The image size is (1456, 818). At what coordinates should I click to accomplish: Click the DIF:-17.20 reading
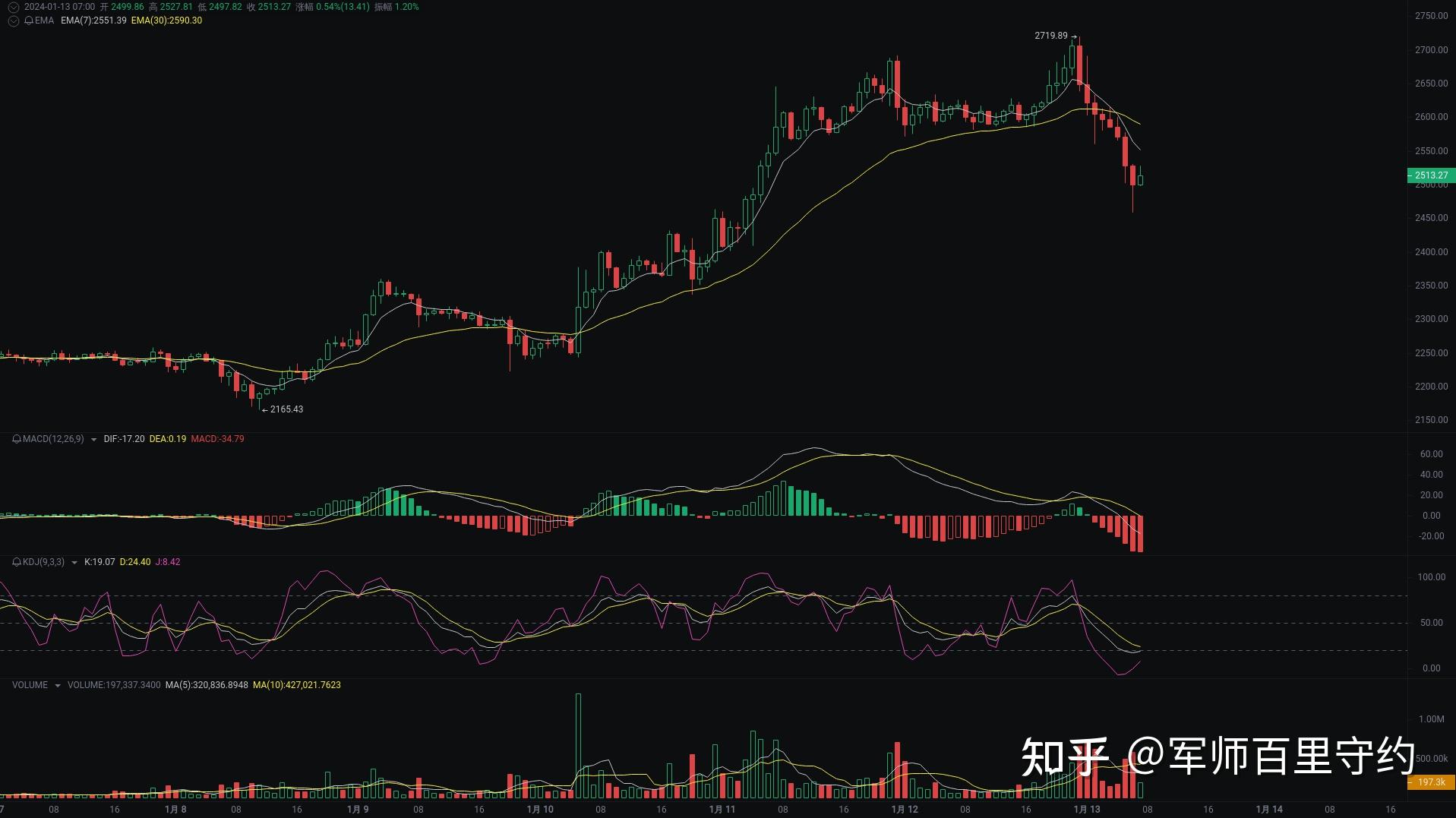click(124, 439)
